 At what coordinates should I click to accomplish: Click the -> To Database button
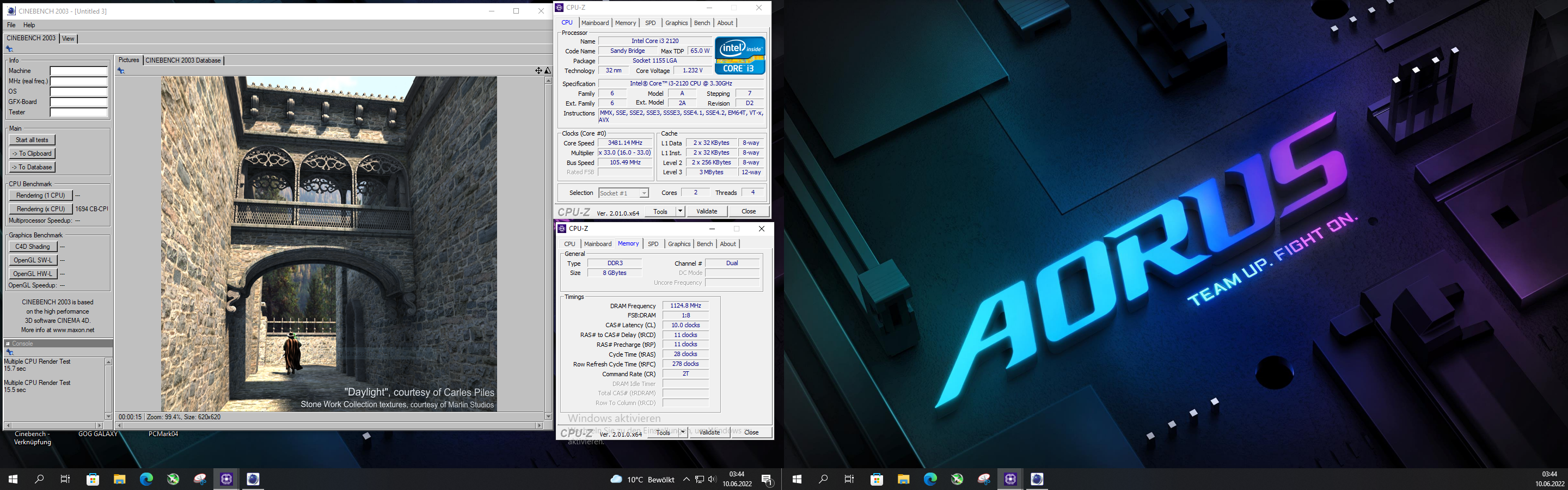(32, 167)
